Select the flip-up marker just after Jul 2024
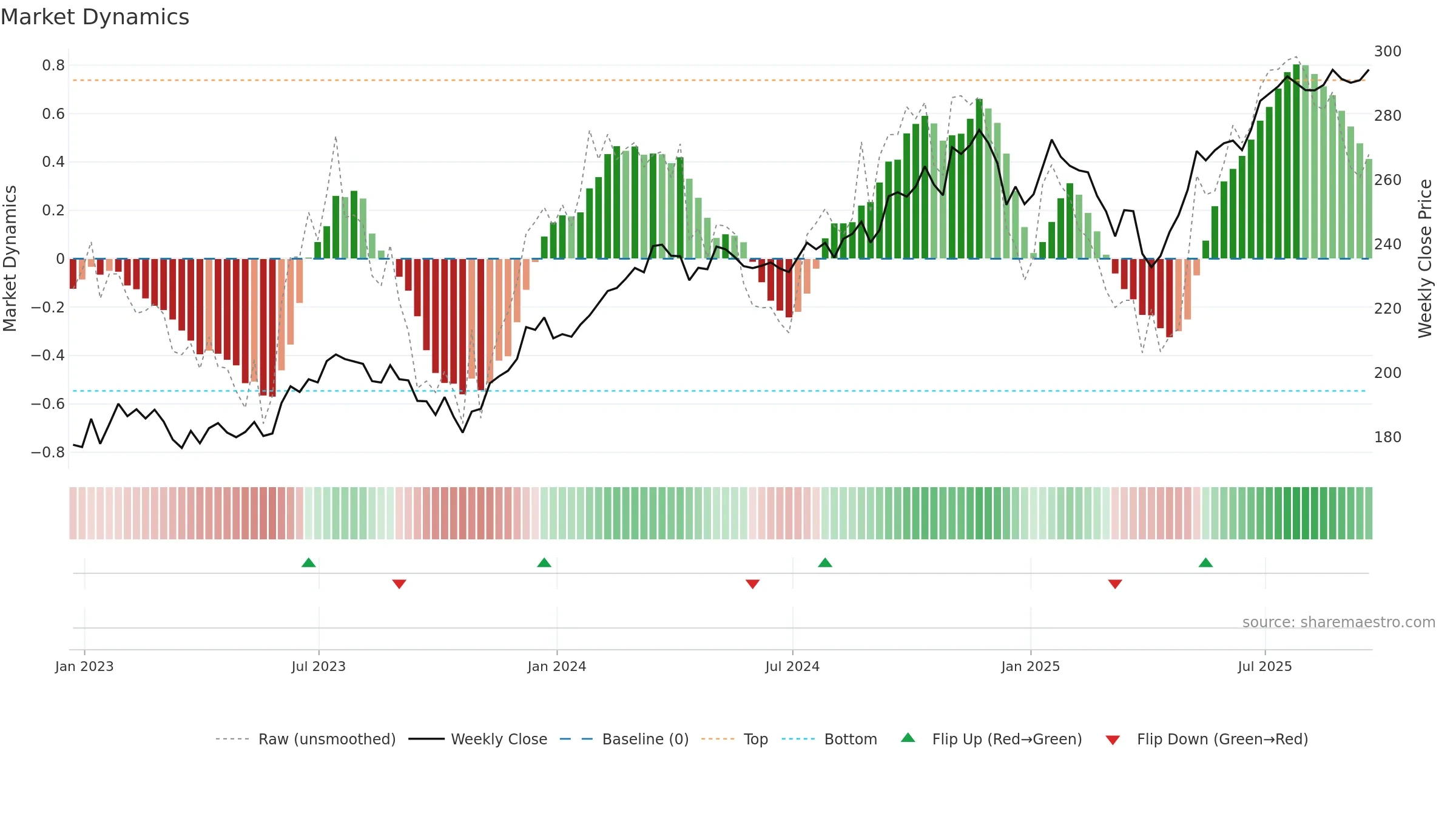The height and width of the screenshot is (819, 1456). (825, 562)
